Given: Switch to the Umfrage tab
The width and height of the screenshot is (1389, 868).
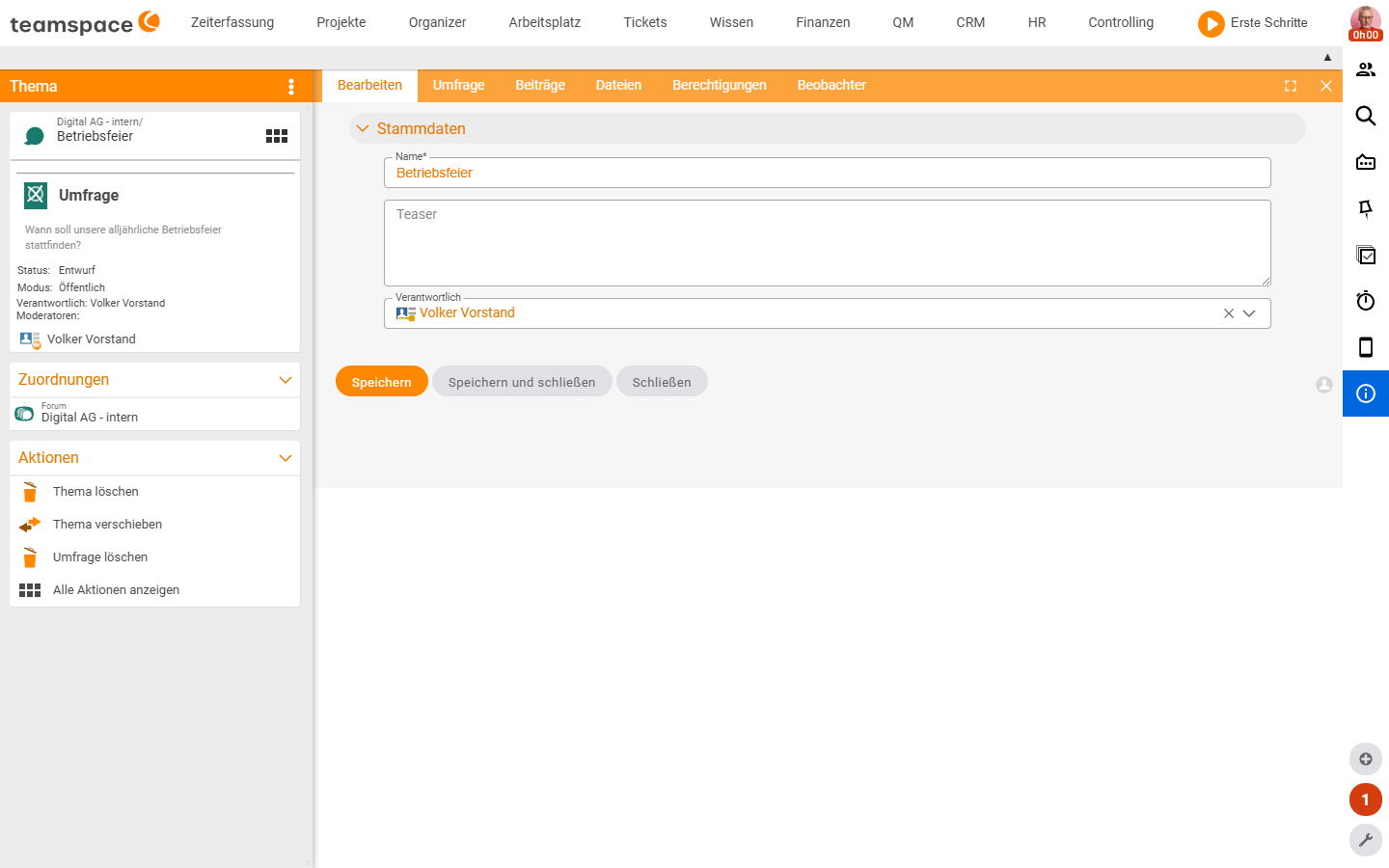Looking at the screenshot, I should [459, 86].
